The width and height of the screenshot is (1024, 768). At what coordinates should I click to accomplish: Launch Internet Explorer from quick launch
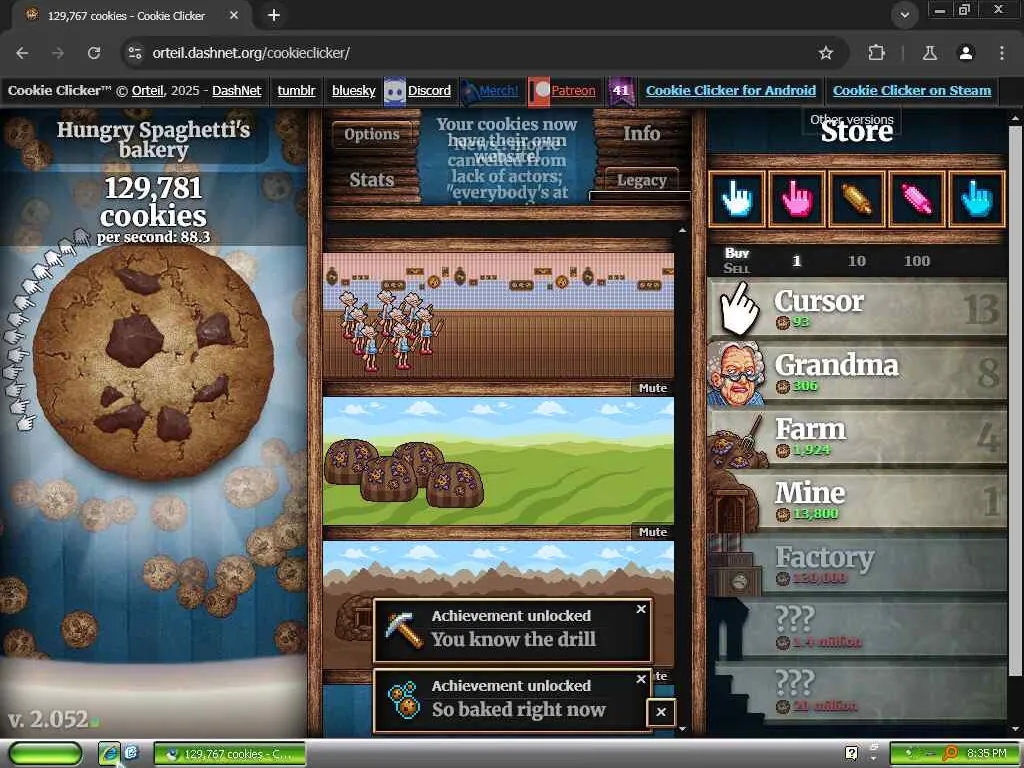110,754
